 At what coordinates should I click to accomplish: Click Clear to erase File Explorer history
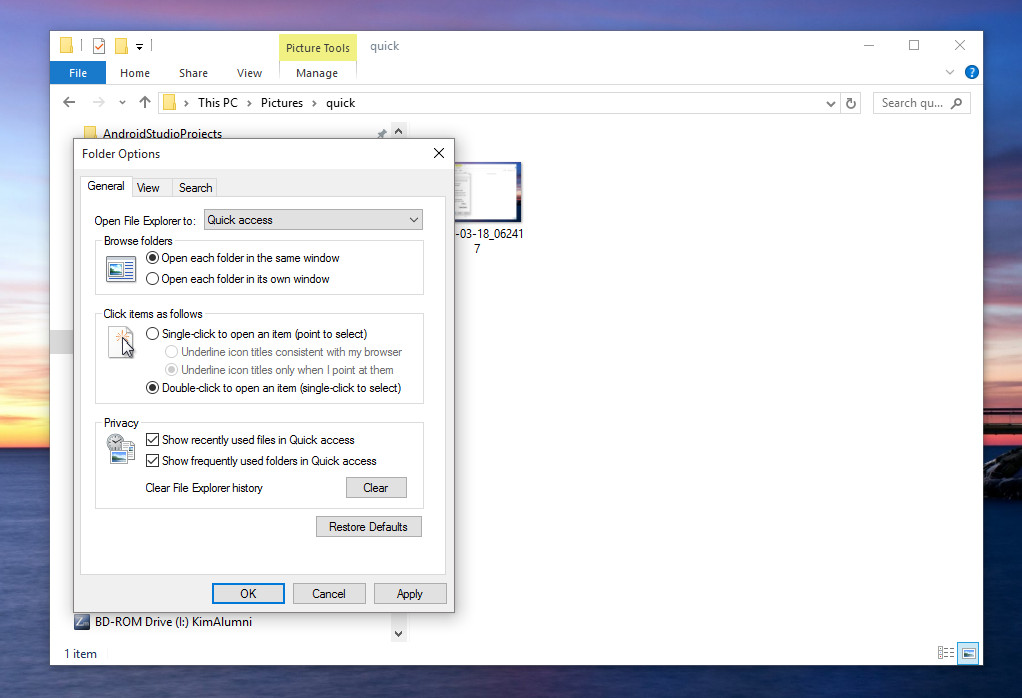[376, 487]
